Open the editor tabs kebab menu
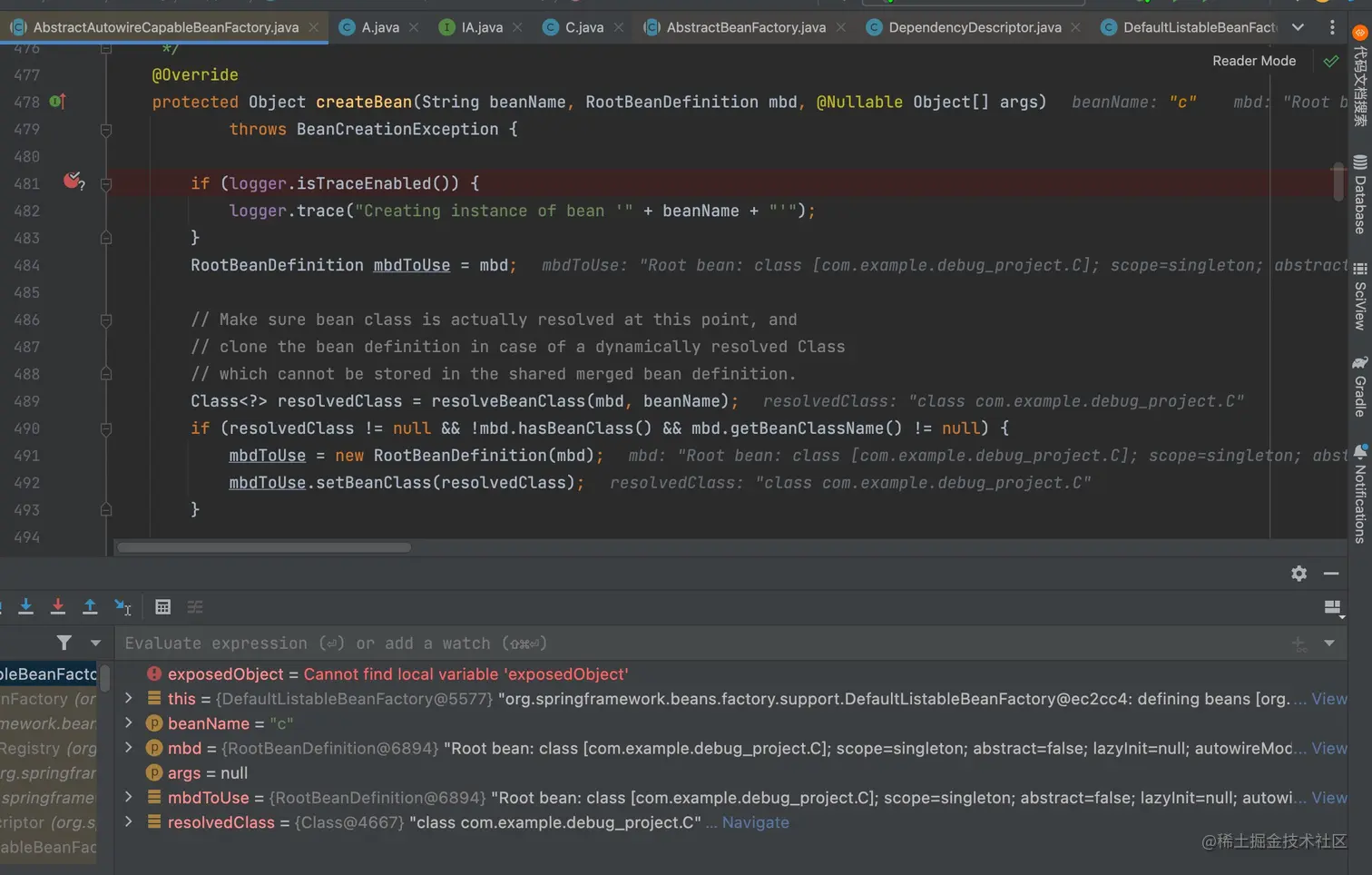This screenshot has height=875, width=1372. coord(1332,27)
